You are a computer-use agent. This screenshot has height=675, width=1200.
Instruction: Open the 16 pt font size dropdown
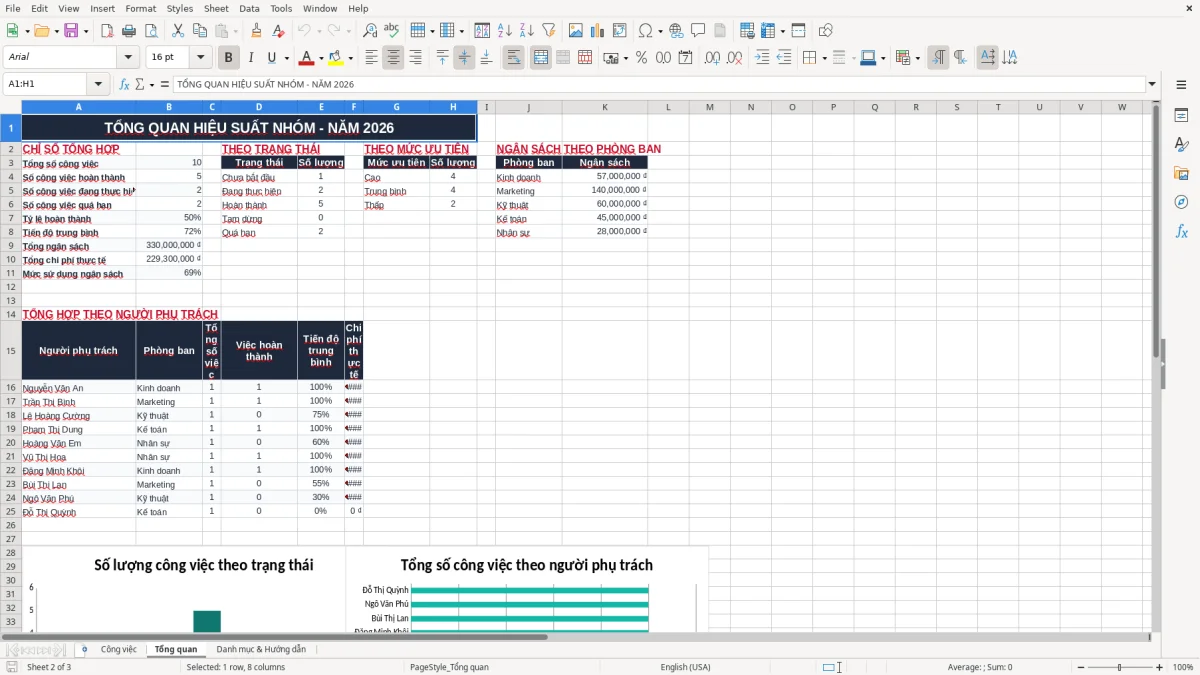click(x=201, y=58)
